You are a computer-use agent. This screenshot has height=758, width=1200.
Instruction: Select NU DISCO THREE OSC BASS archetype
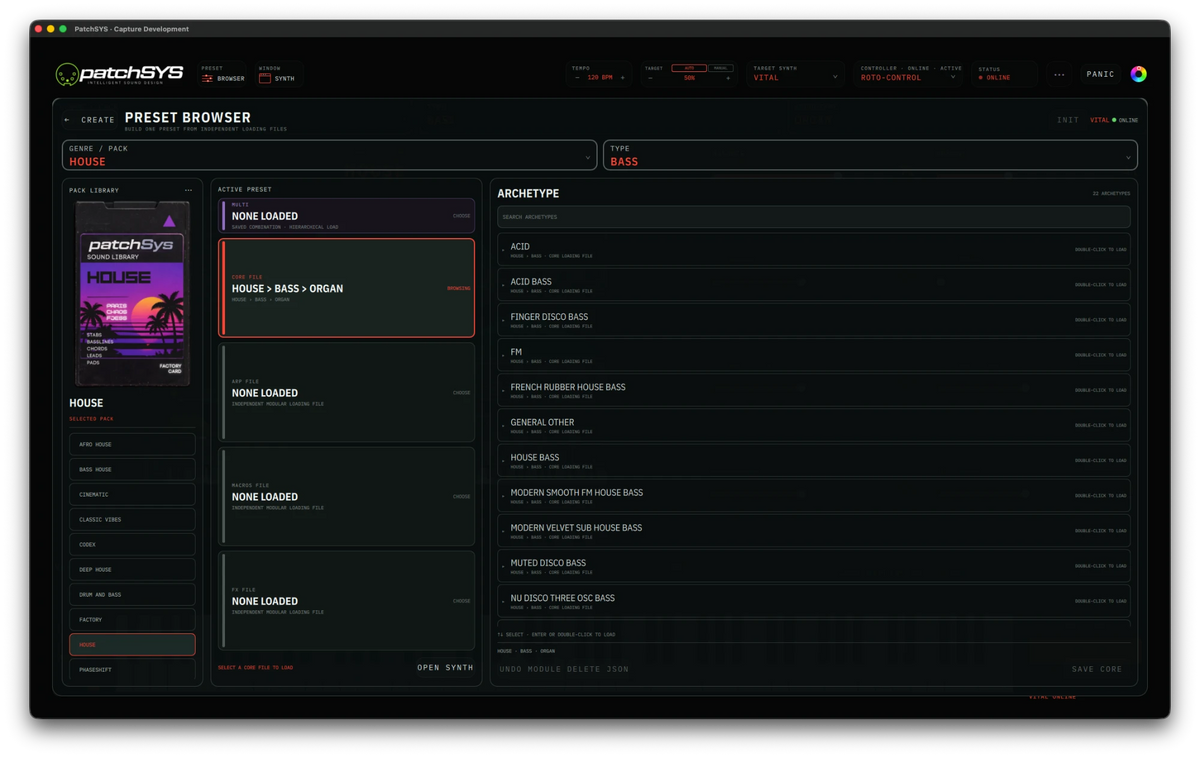pos(814,601)
